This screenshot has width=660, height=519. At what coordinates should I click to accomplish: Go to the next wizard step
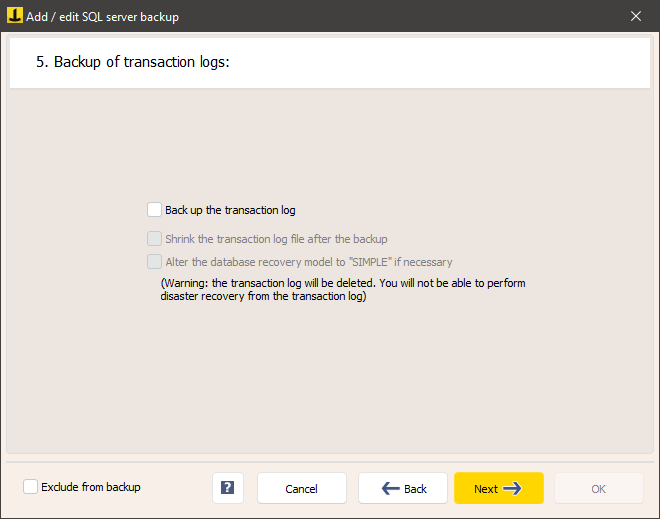[499, 488]
